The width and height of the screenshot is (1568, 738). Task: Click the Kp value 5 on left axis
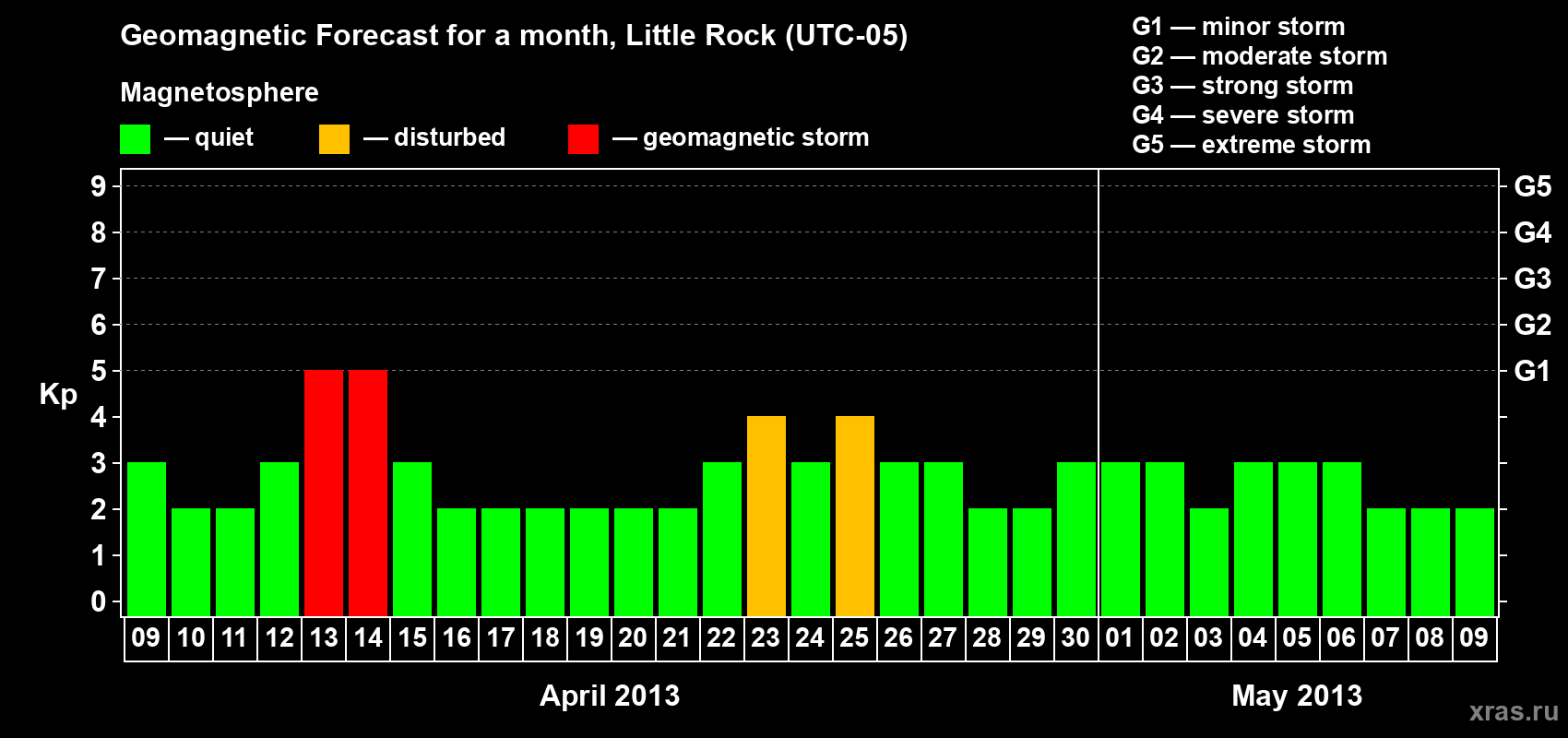click(x=99, y=371)
